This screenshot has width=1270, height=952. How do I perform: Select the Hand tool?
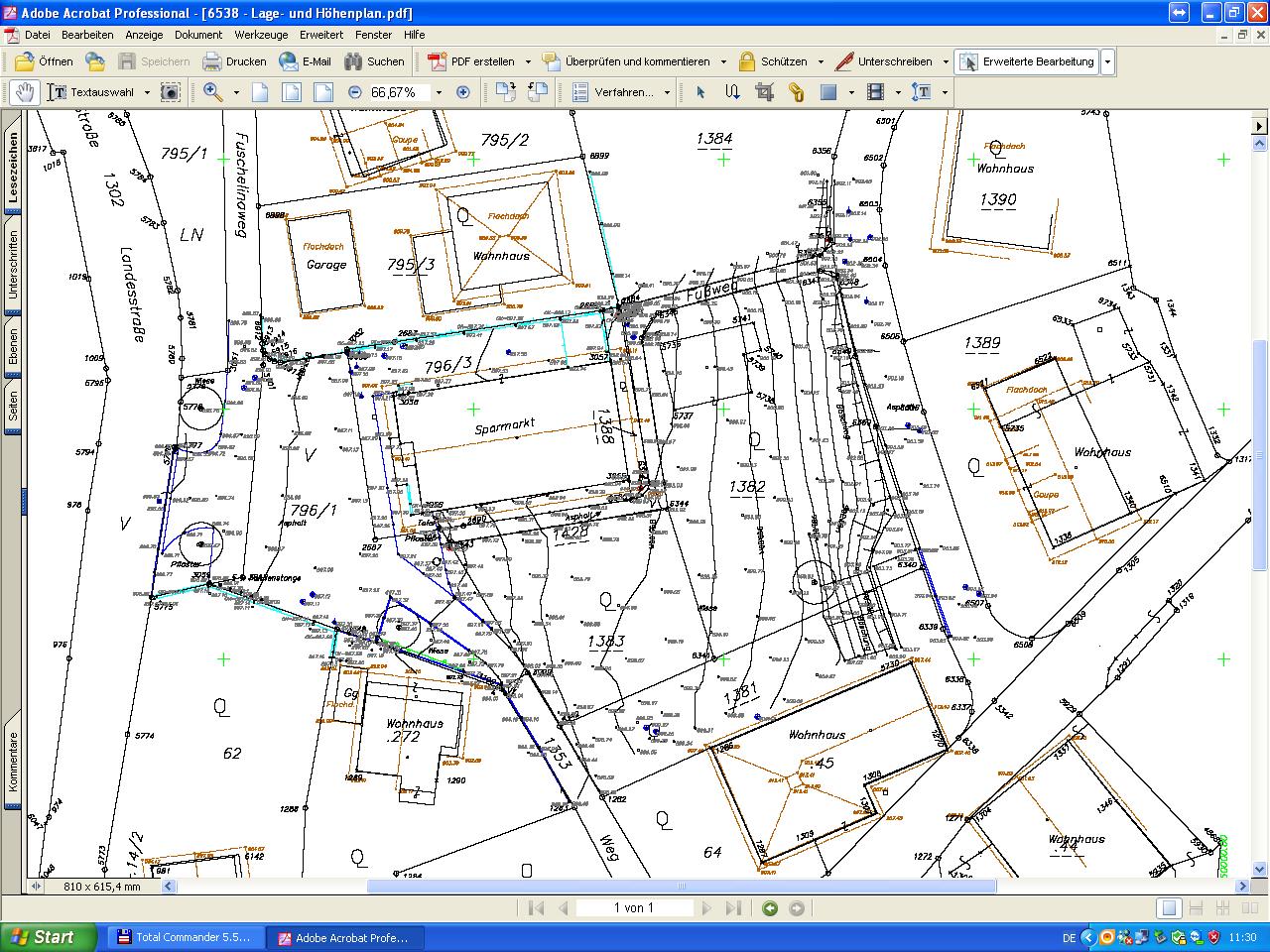[25, 92]
